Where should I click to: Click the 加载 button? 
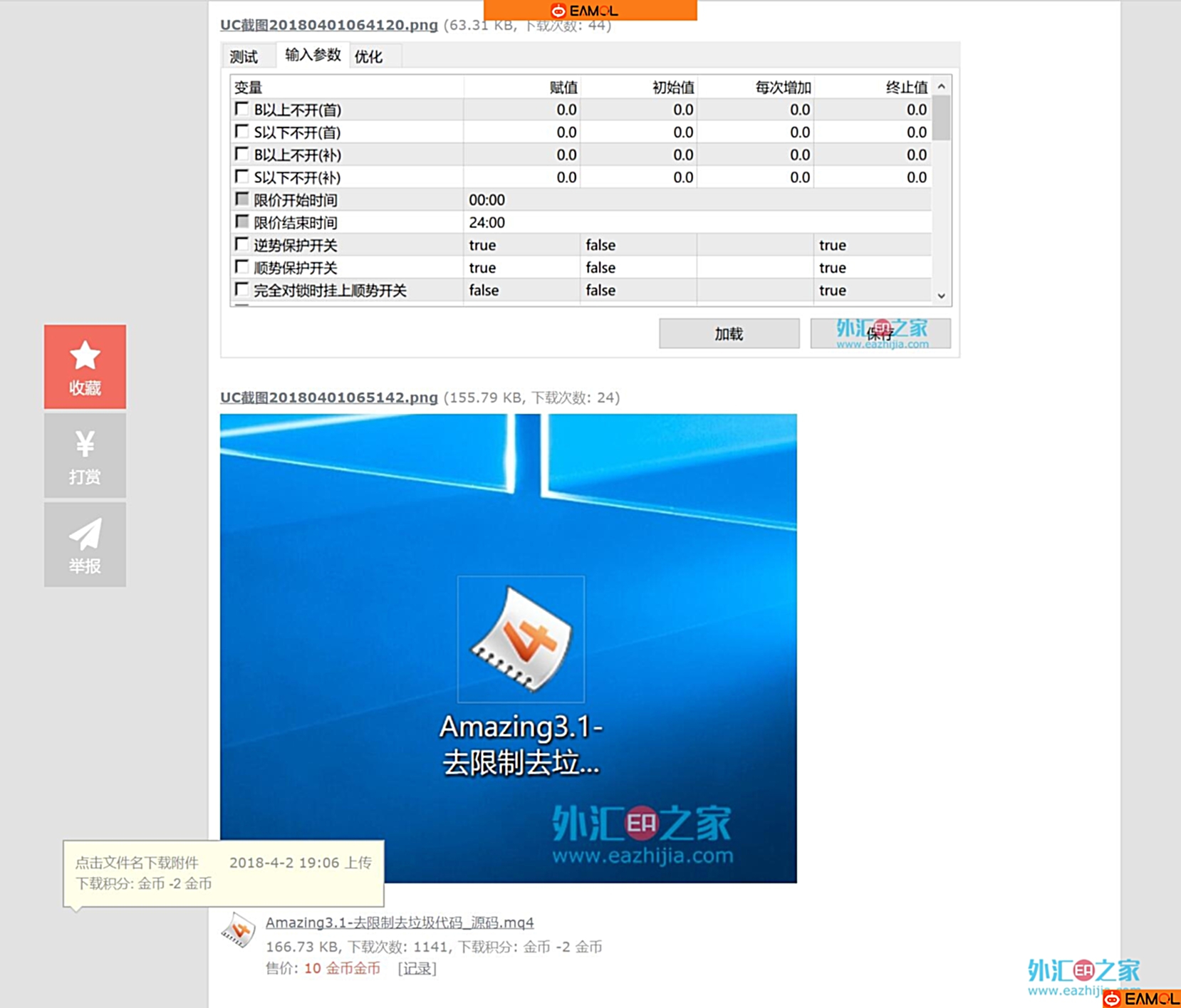[728, 333]
